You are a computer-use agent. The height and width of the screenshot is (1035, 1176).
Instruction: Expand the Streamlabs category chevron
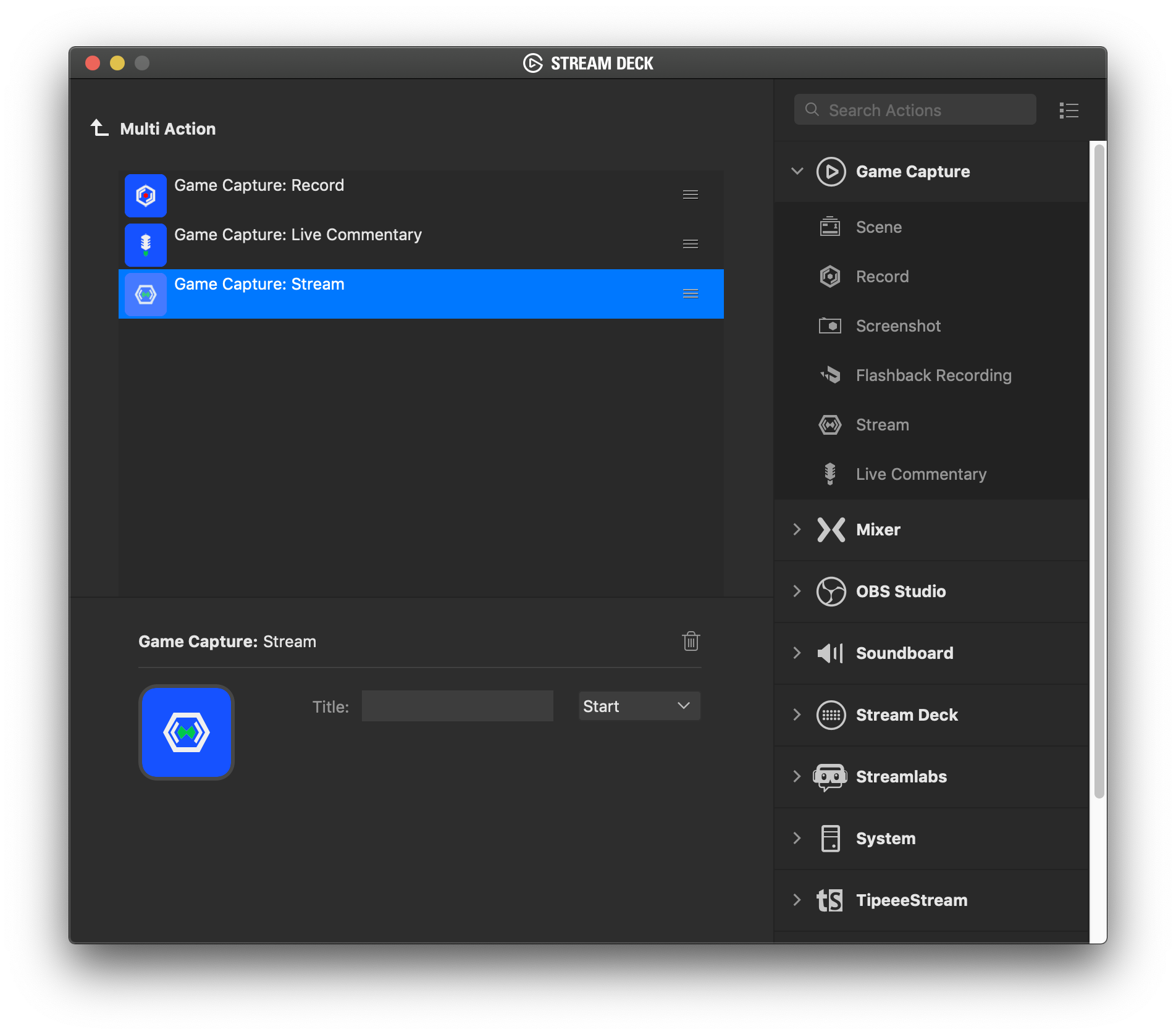coord(797,776)
